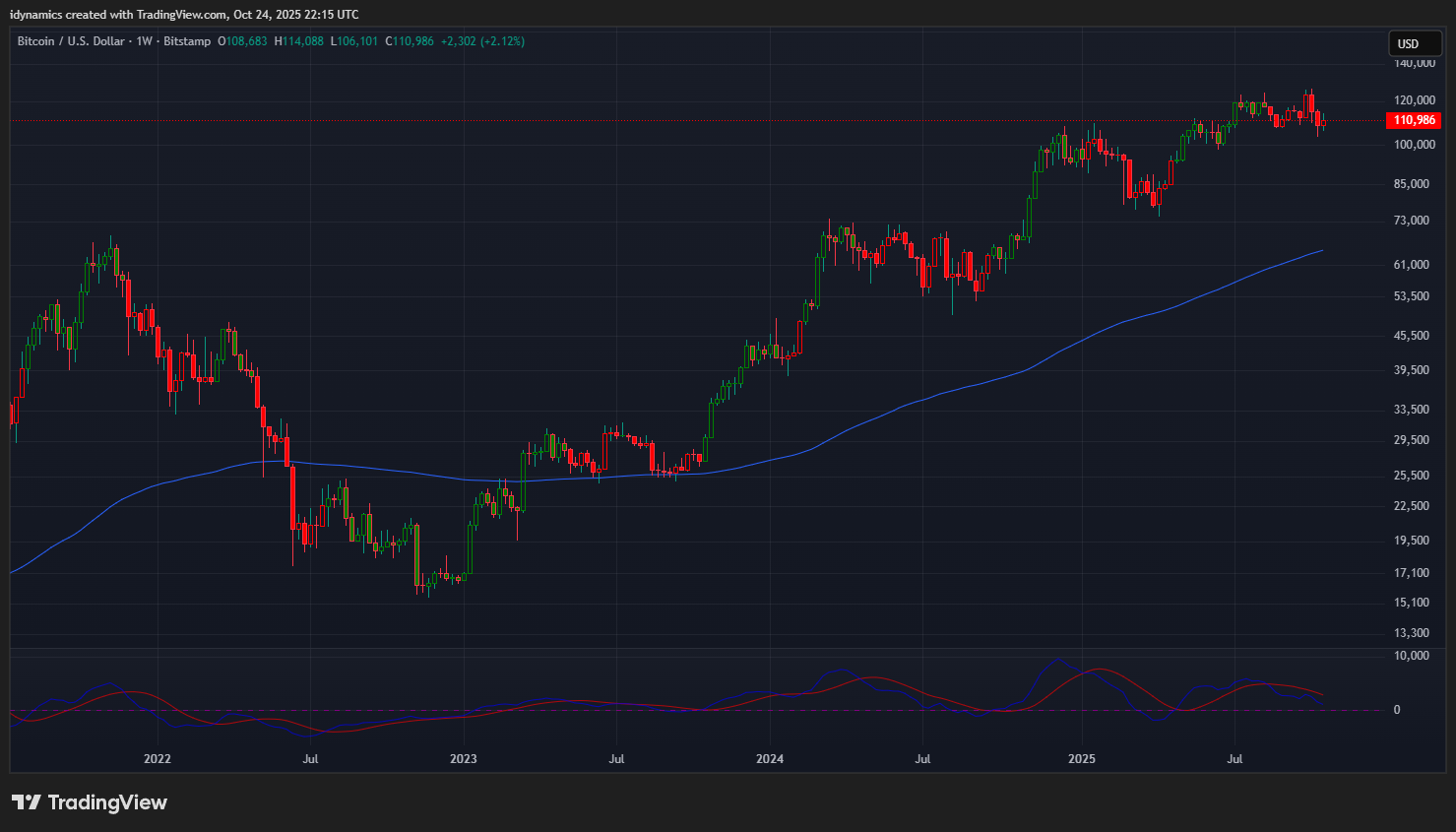Click the 140,000 price scale label
Screen dimensions: 1456x832
[x=1414, y=63]
